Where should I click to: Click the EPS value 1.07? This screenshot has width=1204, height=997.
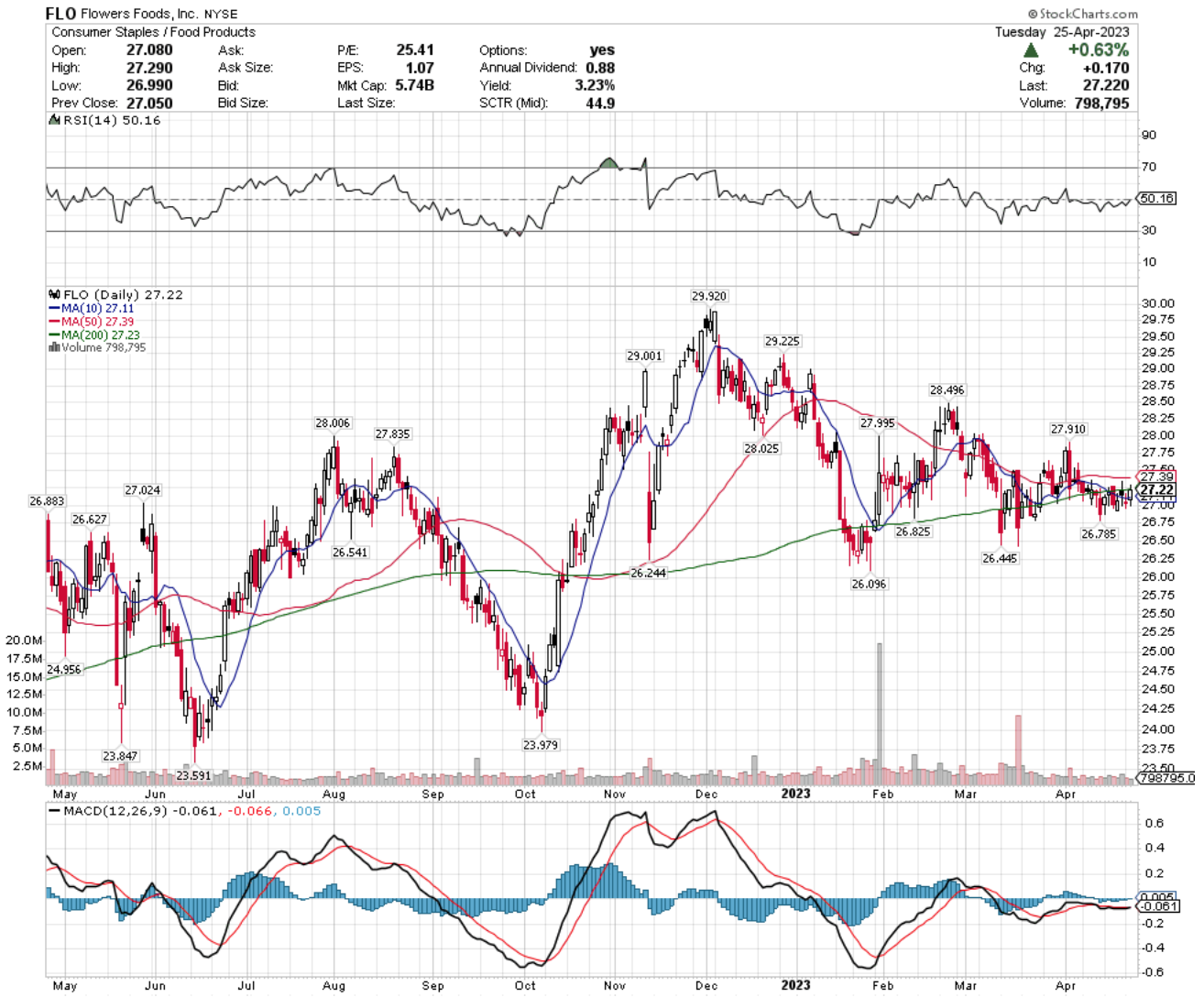(419, 68)
